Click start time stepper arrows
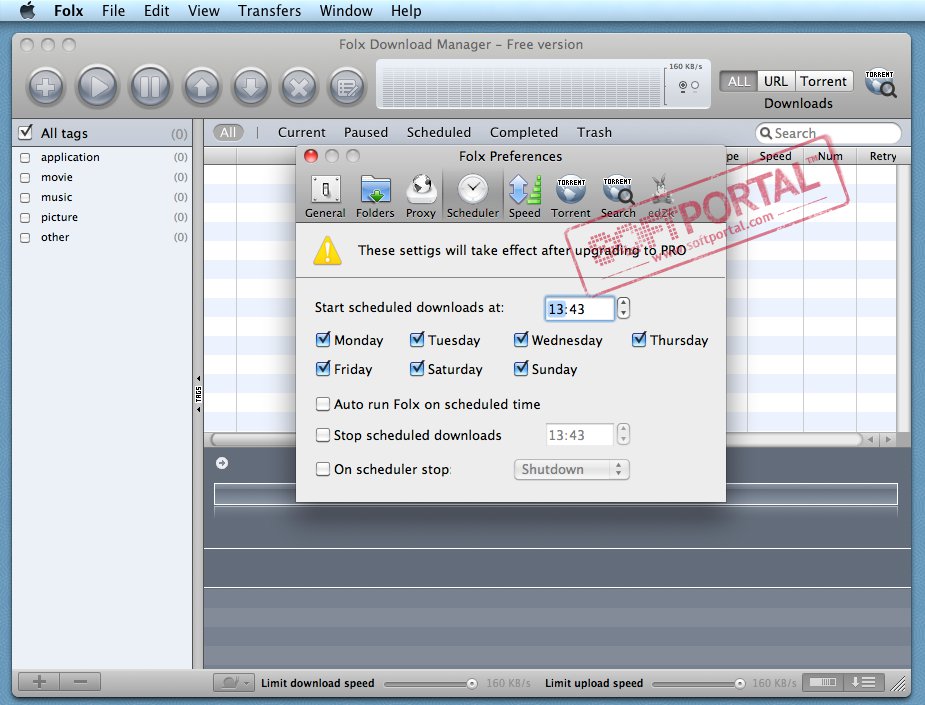The image size is (925, 705). click(624, 308)
